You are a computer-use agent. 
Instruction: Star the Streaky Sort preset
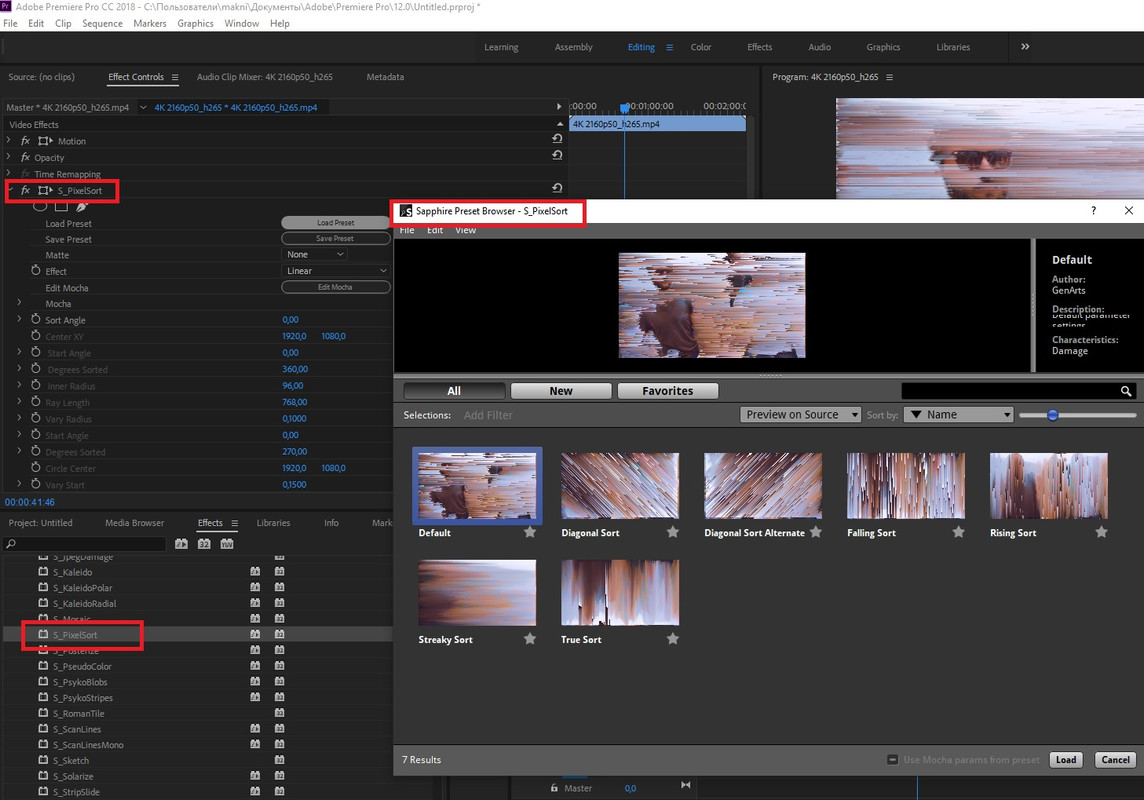(530, 639)
